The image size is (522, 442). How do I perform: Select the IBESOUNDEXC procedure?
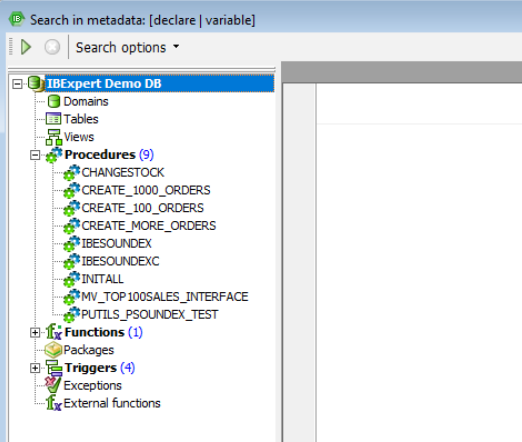pos(120,261)
